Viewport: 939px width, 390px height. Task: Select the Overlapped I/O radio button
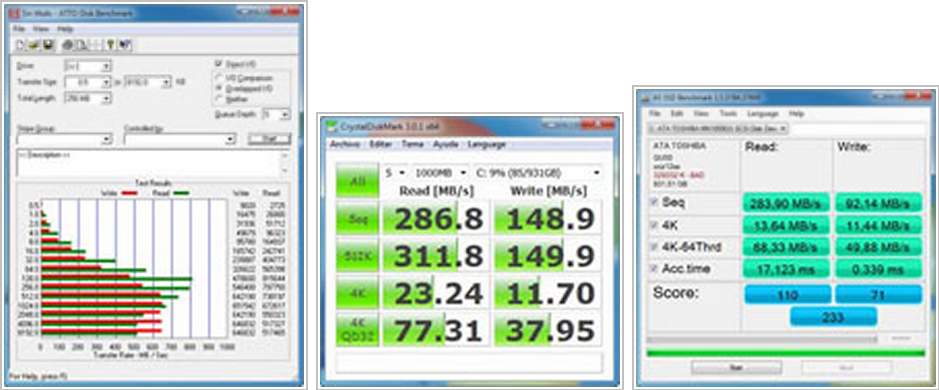click(x=219, y=88)
